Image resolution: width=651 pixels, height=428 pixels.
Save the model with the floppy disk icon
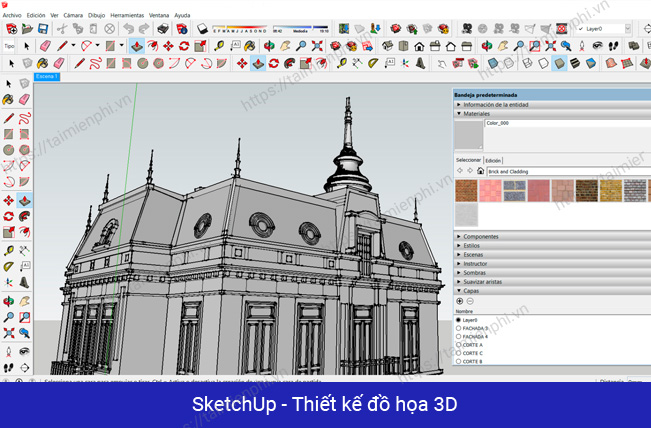pos(43,29)
